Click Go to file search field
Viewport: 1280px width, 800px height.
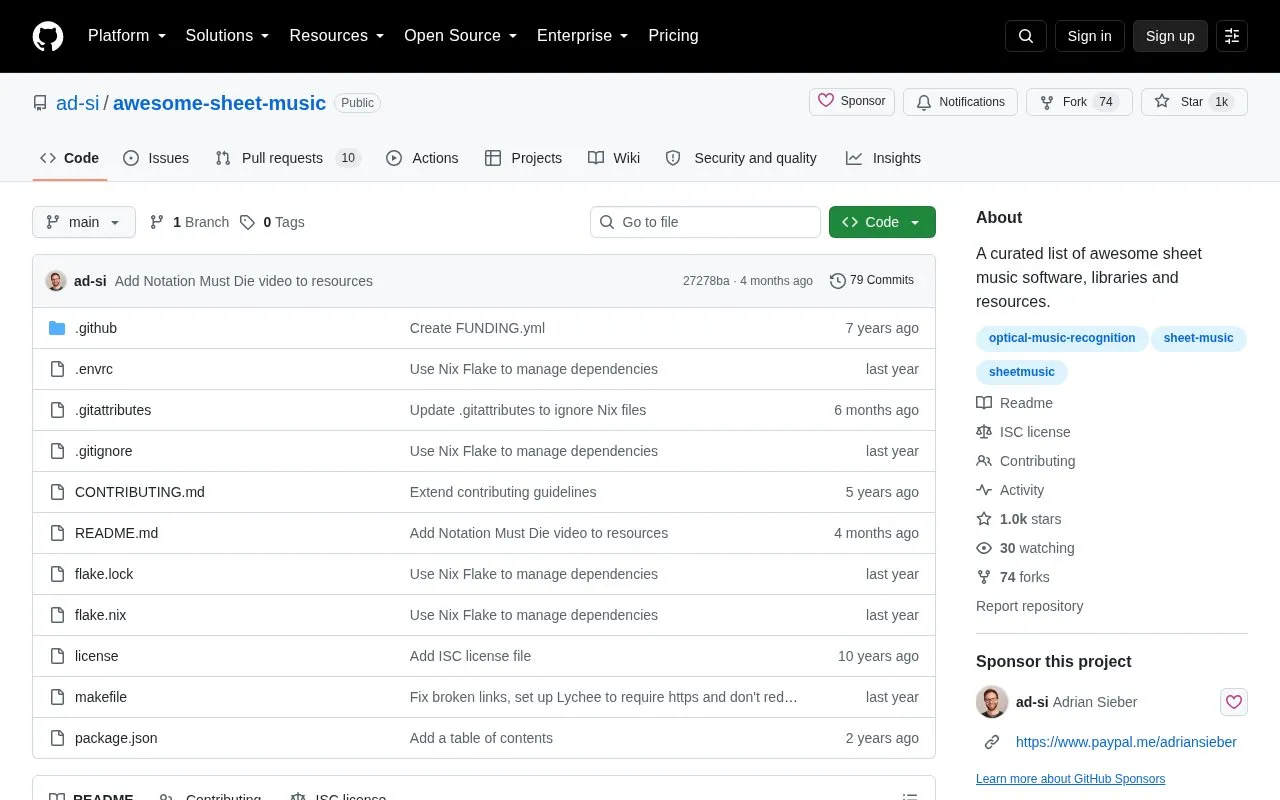(x=705, y=222)
